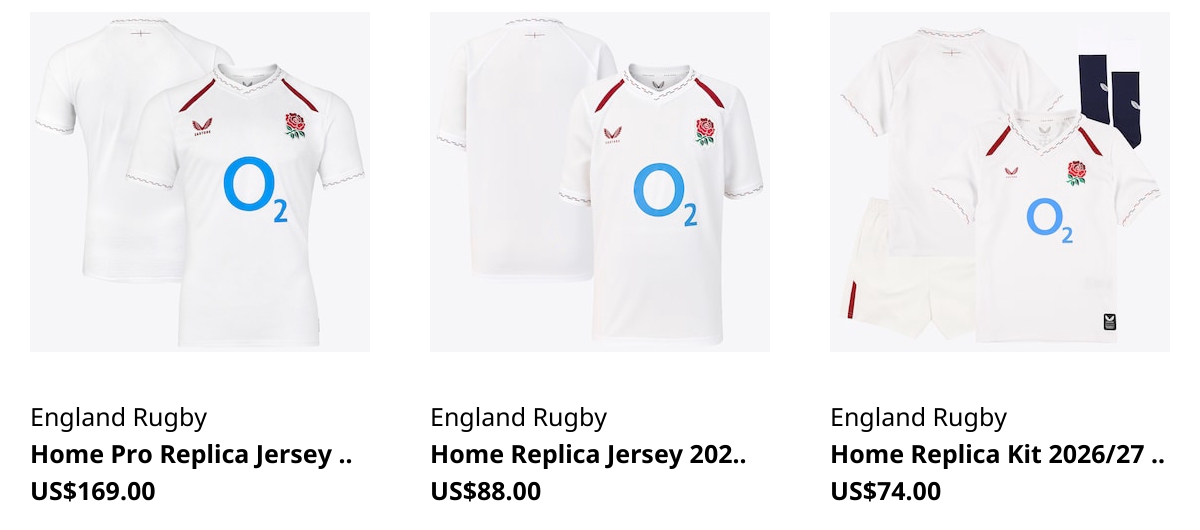Click the Home Pro Replica Jersey title
Image resolution: width=1200 pixels, height=530 pixels.
tap(192, 455)
